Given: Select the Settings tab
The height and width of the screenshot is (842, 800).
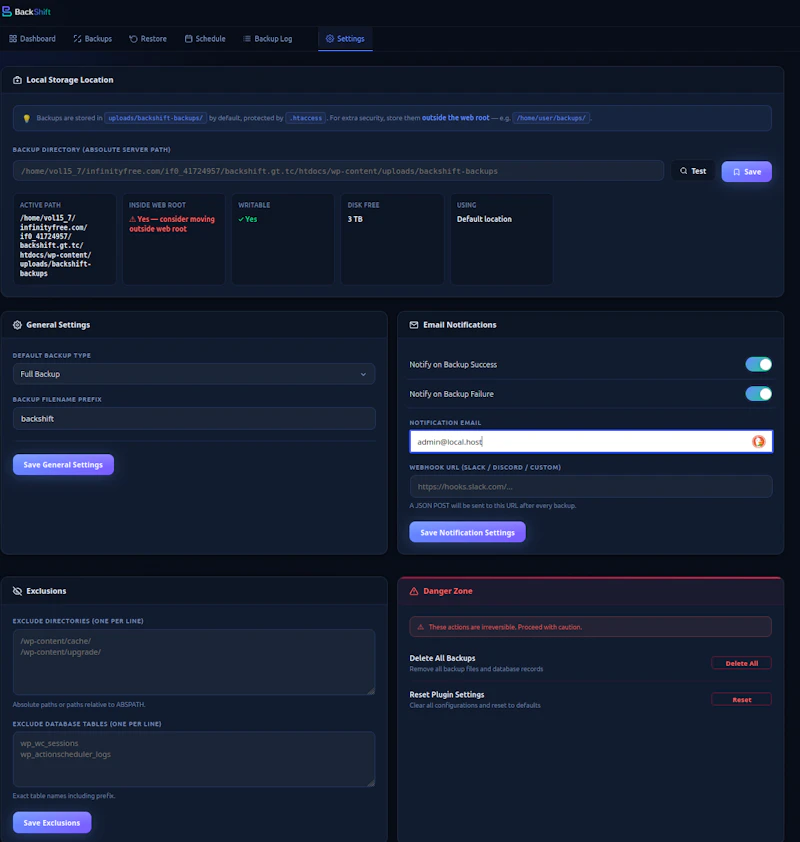Looking at the screenshot, I should (345, 39).
